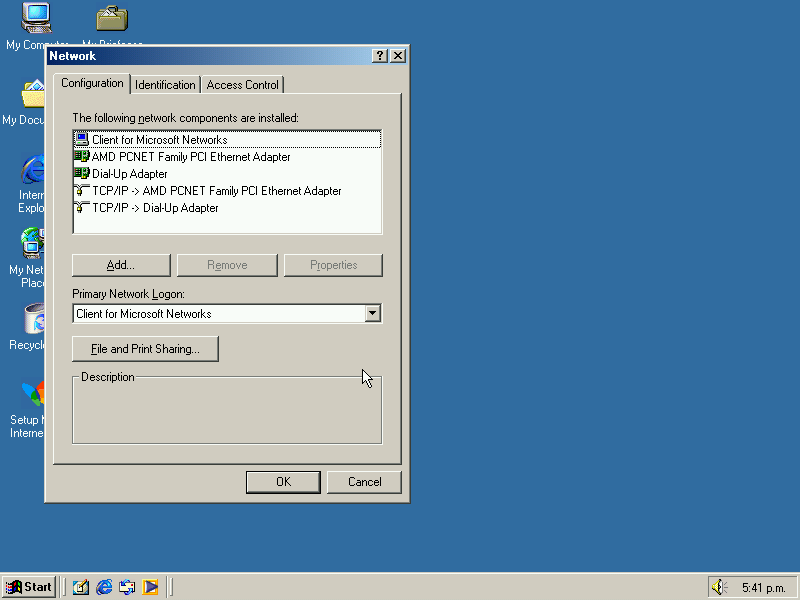Launch Internet Explorer from the quick launch bar

[x=104, y=587]
